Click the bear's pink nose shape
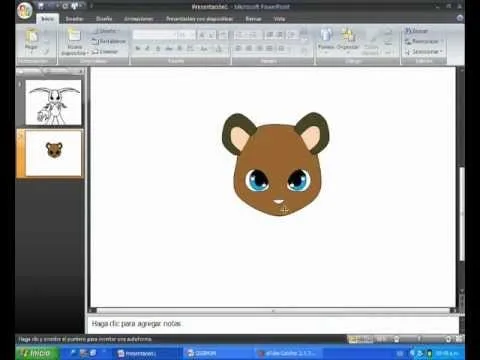480x360 pixels. tap(278, 202)
